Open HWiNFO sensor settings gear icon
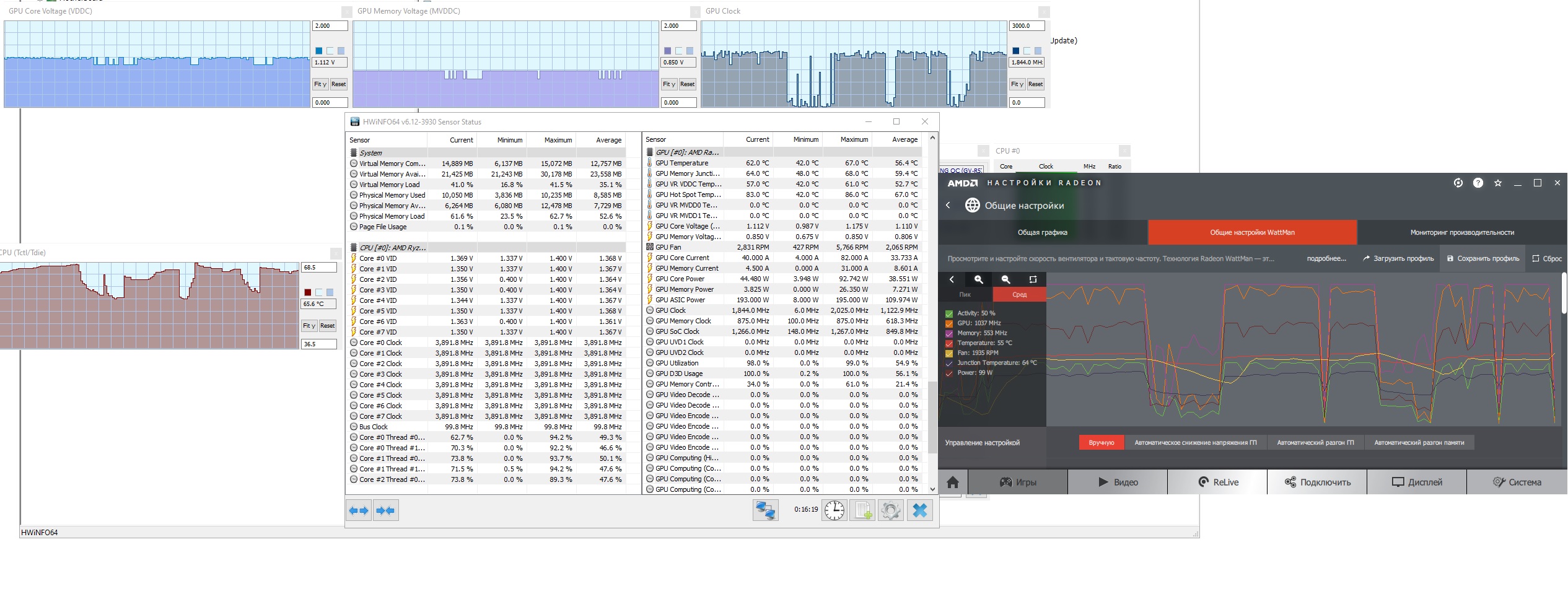This screenshot has width=1568, height=599. pyautogui.click(x=891, y=510)
